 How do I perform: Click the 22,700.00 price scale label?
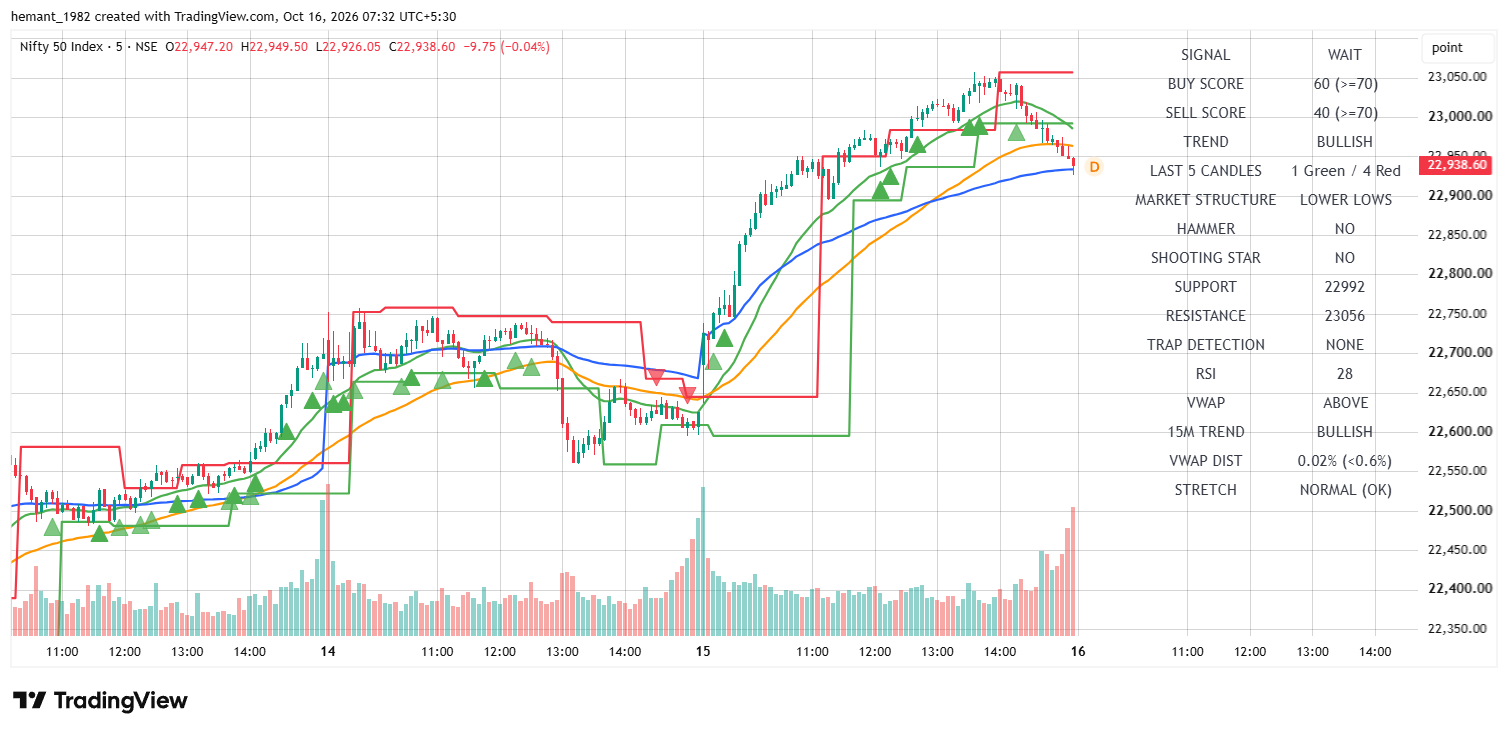(x=1461, y=352)
